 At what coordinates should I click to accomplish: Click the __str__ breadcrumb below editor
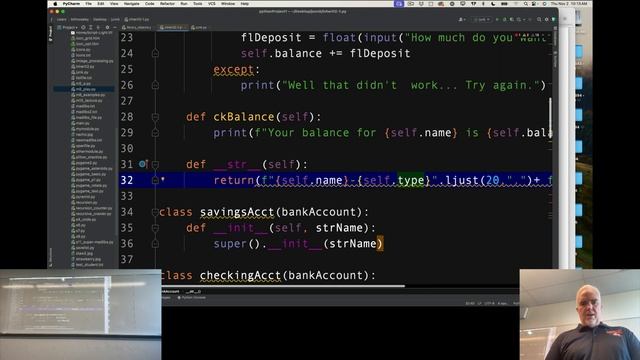pos(193,291)
